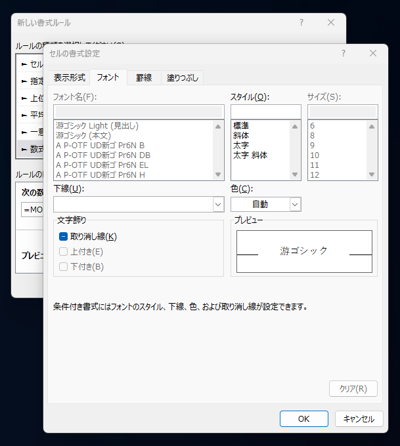The width and height of the screenshot is (400, 446).
Task: Confirm with the OK button
Action: pos(304,419)
